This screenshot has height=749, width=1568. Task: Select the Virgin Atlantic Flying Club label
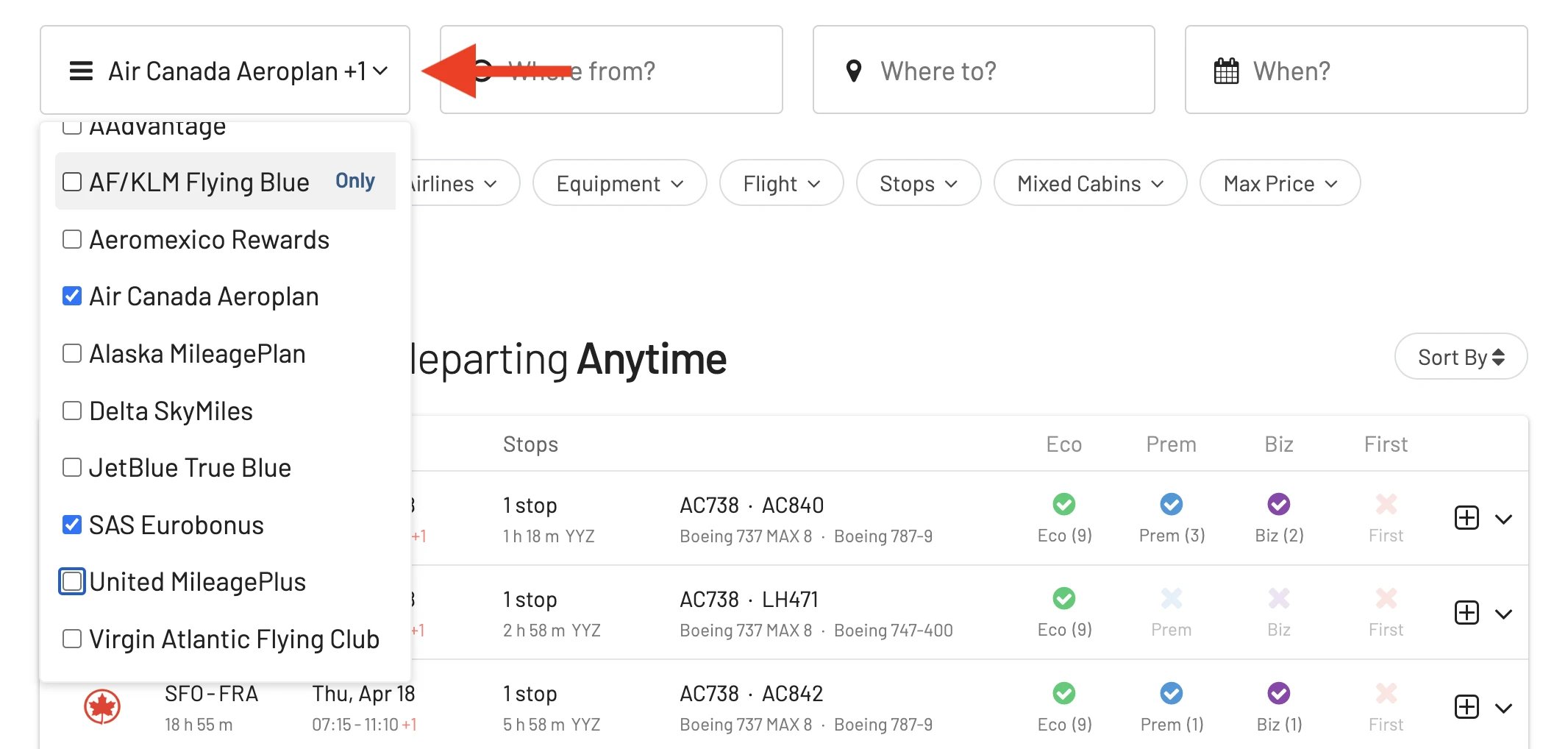(234, 639)
